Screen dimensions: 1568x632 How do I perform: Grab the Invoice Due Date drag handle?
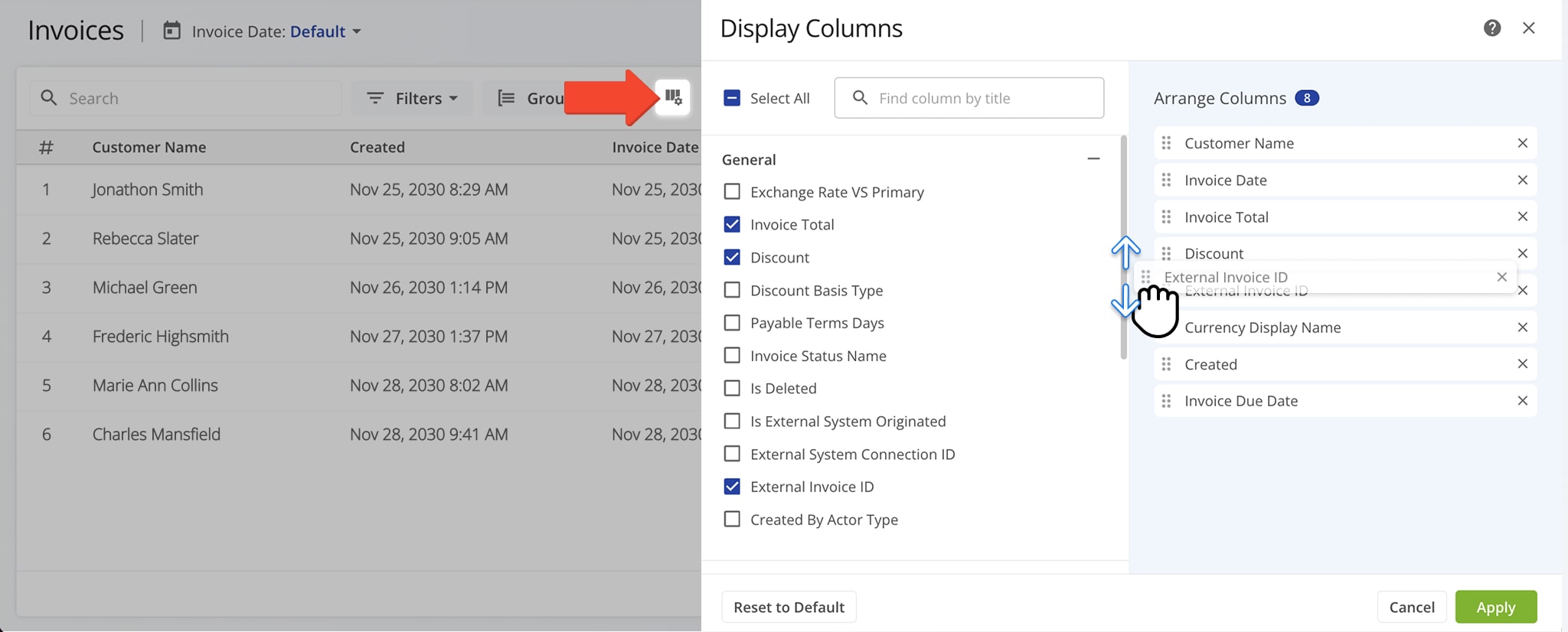tap(1166, 401)
